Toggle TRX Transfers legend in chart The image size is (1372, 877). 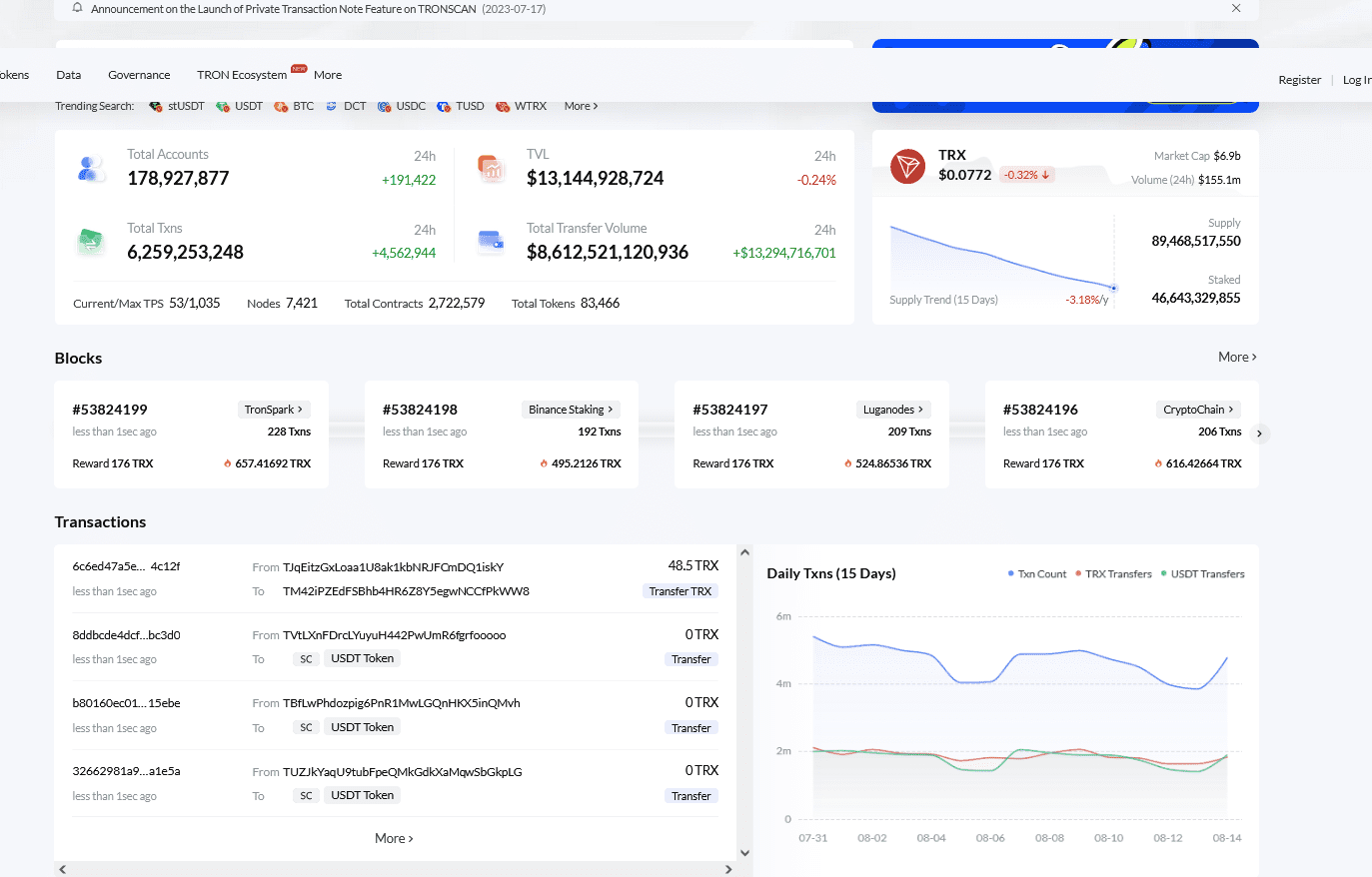(x=1113, y=574)
